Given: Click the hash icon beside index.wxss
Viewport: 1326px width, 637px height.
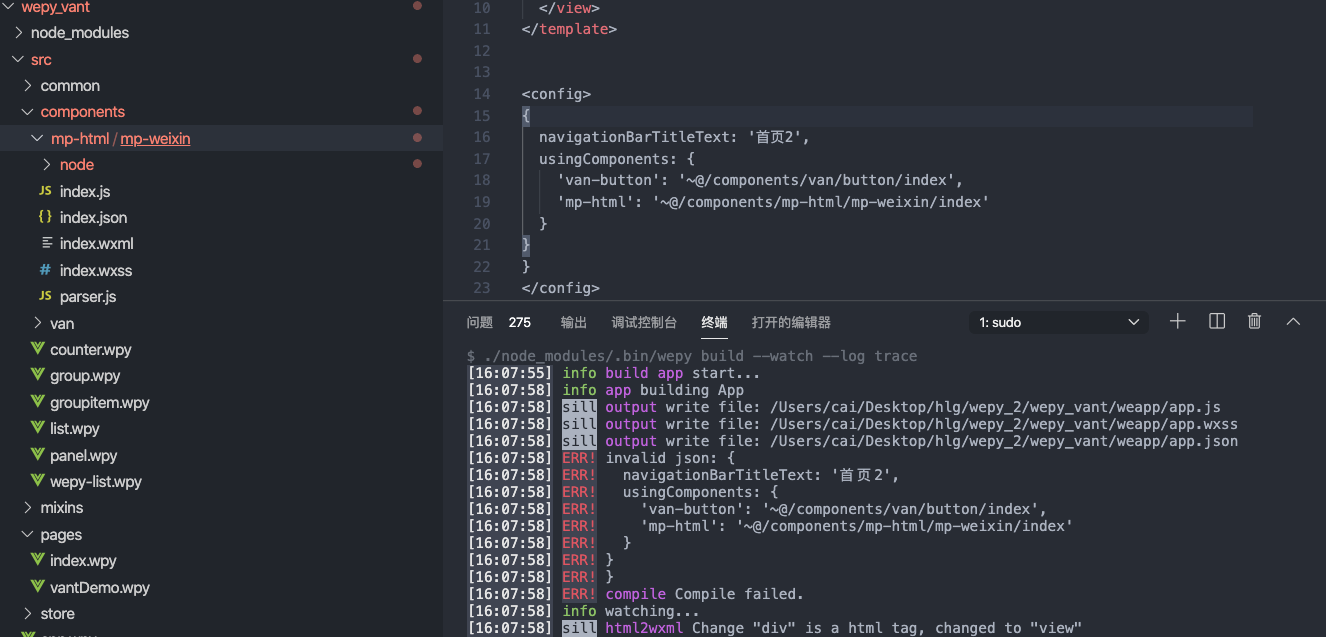Looking at the screenshot, I should 45,270.
